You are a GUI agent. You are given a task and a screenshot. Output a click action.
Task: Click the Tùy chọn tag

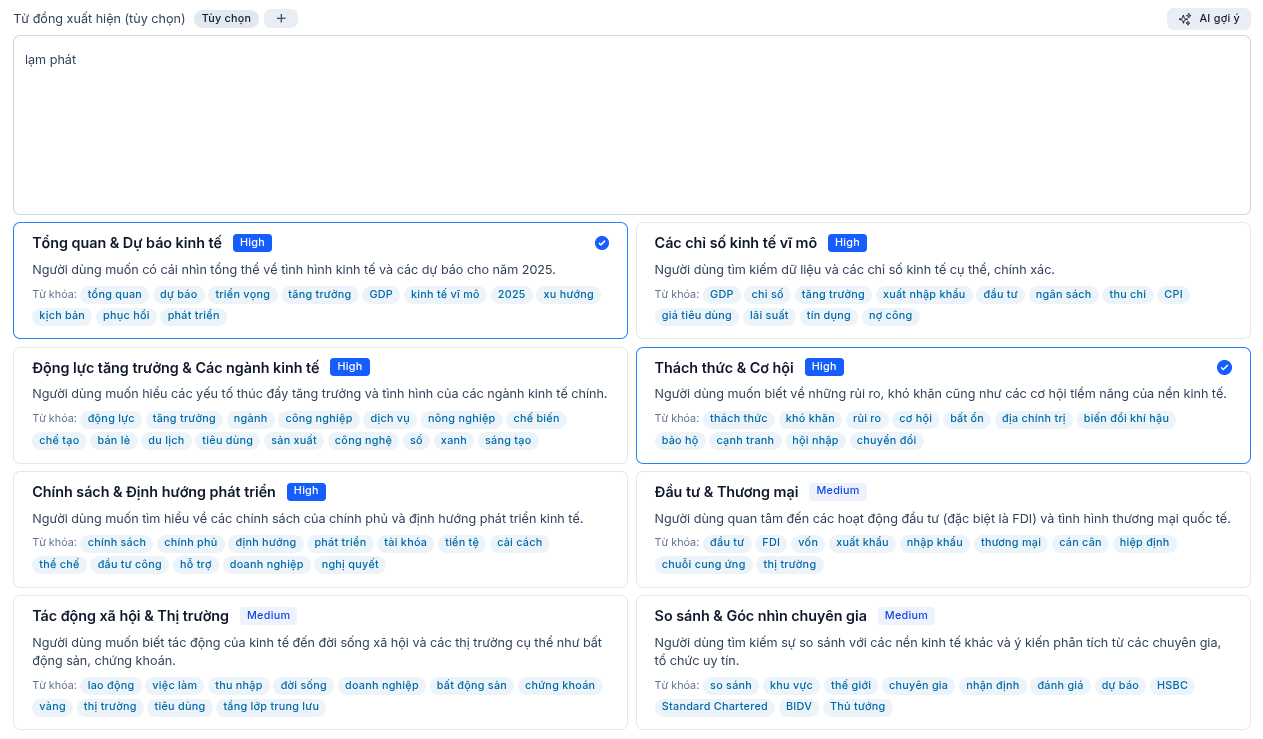(x=226, y=19)
